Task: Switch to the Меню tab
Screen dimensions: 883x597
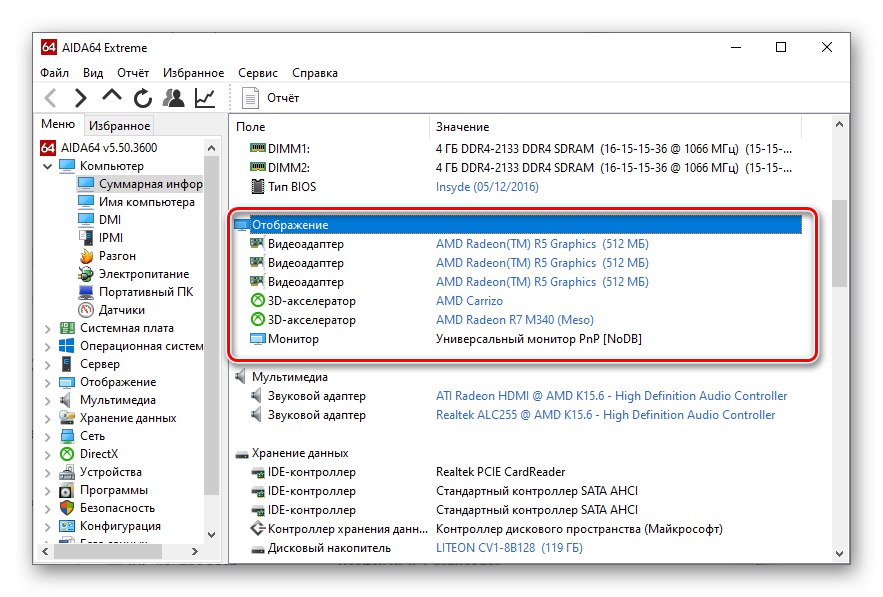Action: coord(58,124)
